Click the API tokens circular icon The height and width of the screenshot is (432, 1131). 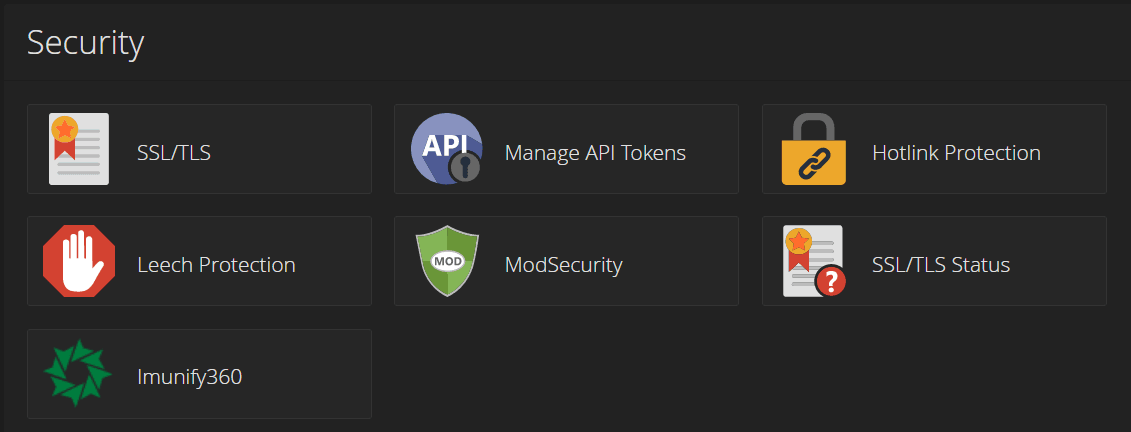pyautogui.click(x=446, y=149)
